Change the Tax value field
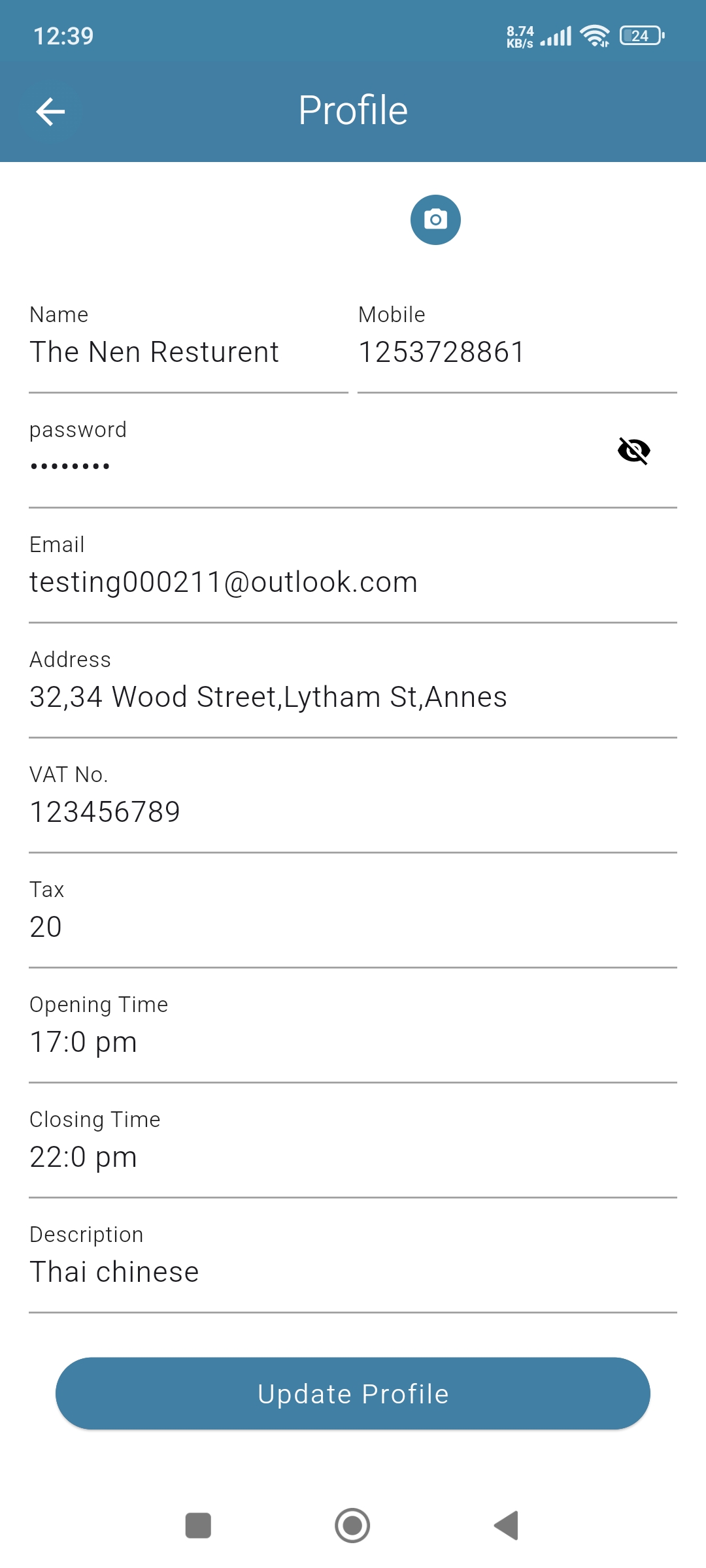Screen dimensions: 706x1568 click(353, 927)
